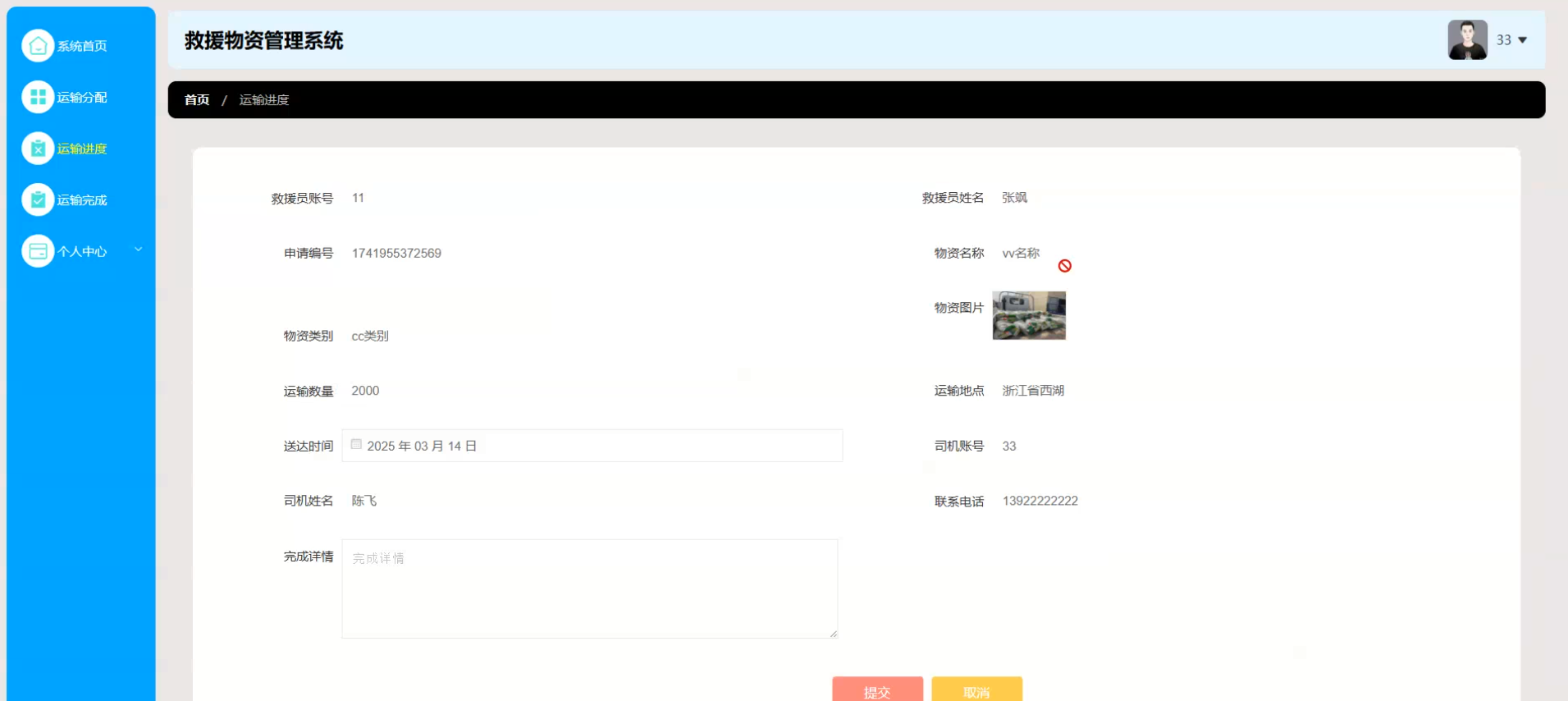Select the 救援员姓名 value 张飒

1014,198
